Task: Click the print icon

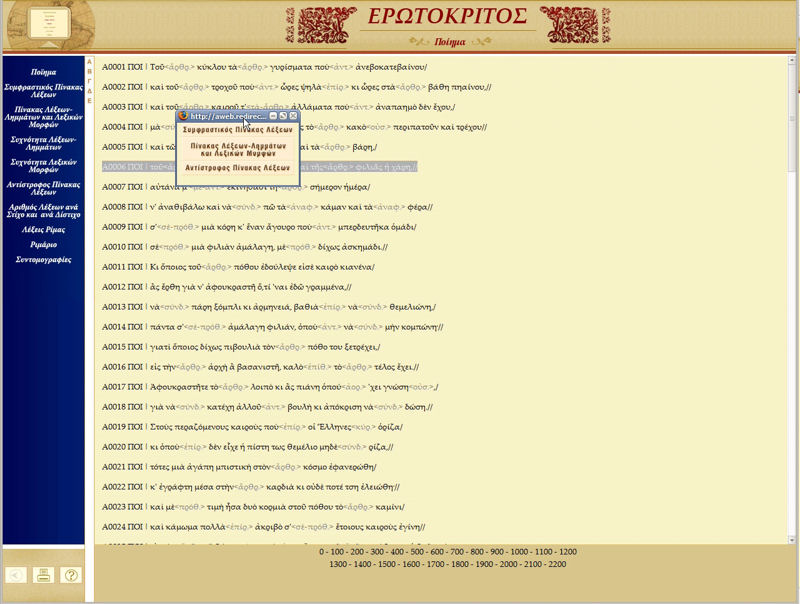Action: 43,574
